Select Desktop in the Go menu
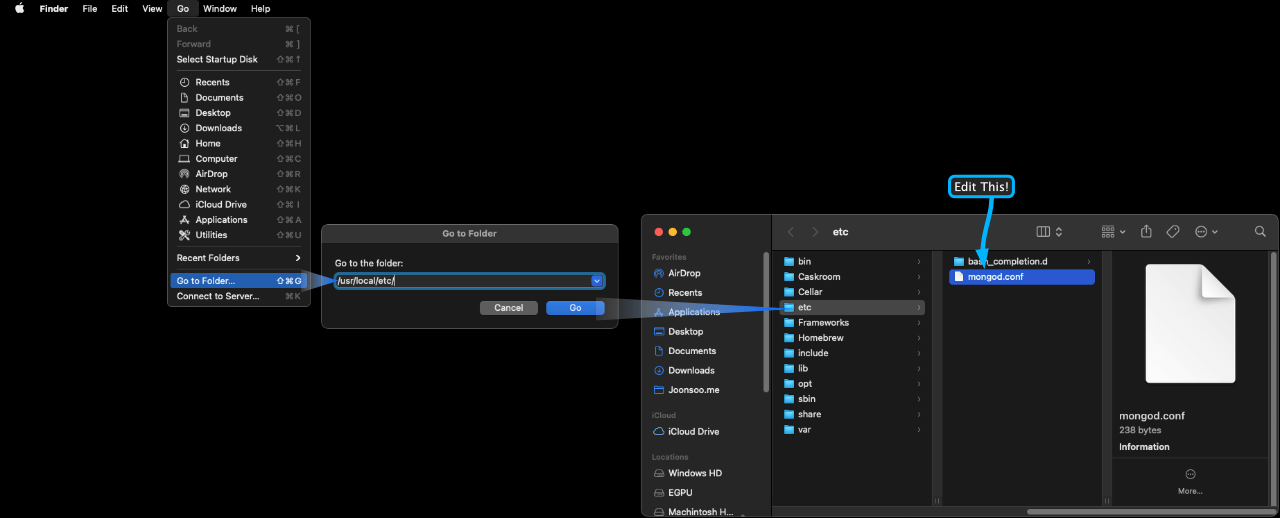Screen dimensions: 1280x518 point(239,113)
